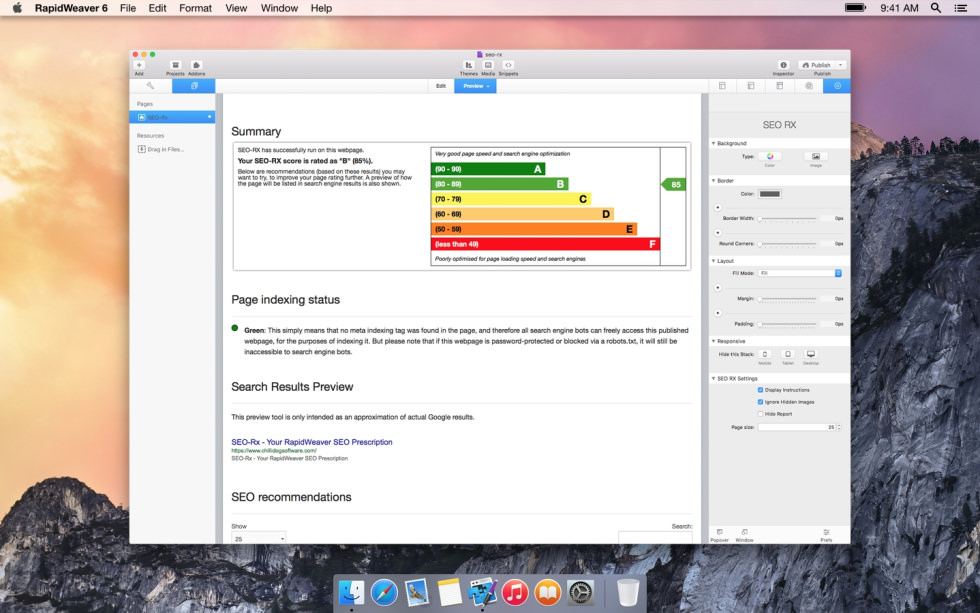Switch to the pages list sidebar tab
Screen dimensions: 980x613
[194, 86]
